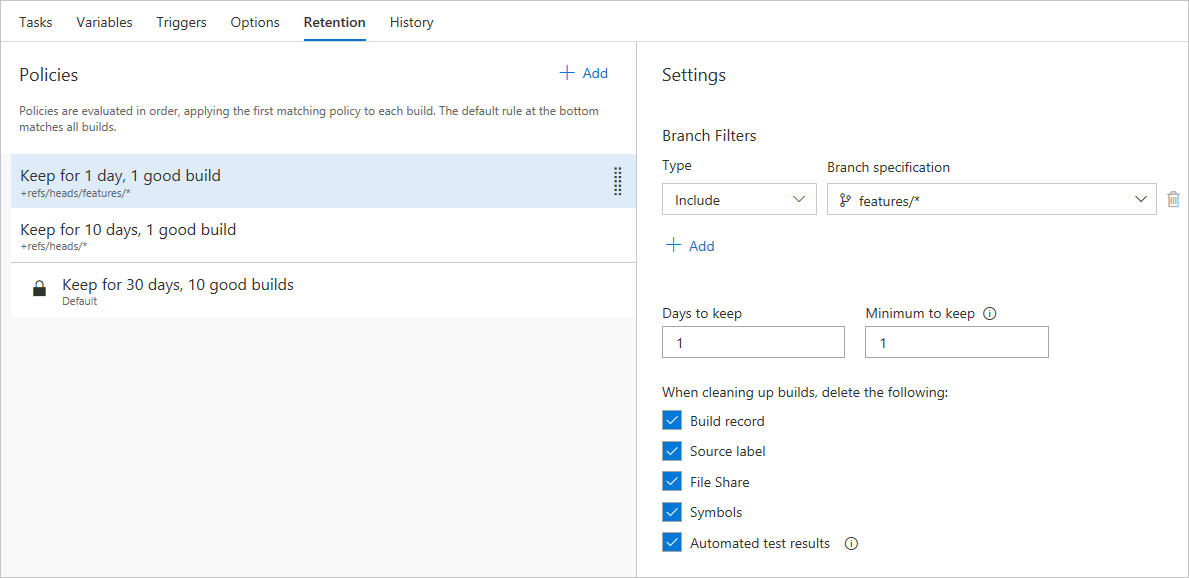Click the Branch Filters heading
Image resolution: width=1189 pixels, height=578 pixels.
709,136
